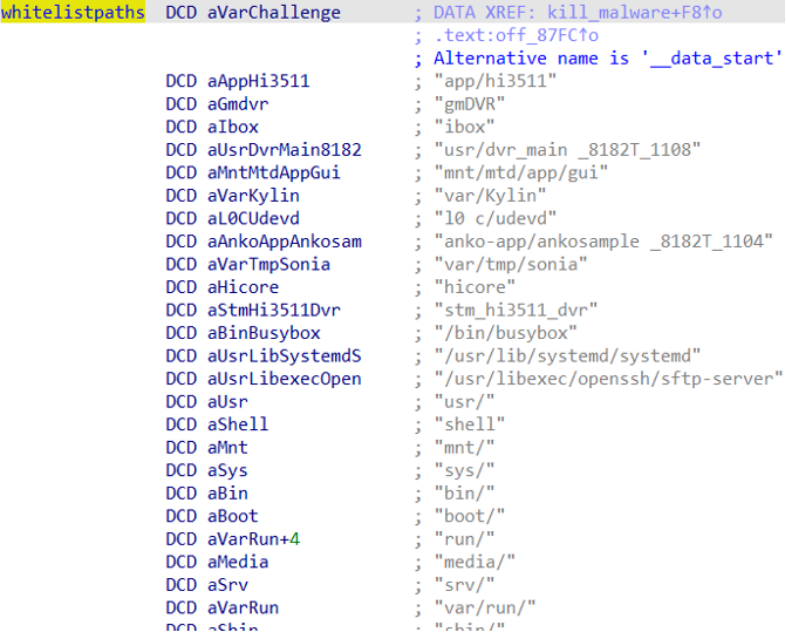This screenshot has width=786, height=632.
Task: Select the aBinBusybox operand
Action: point(264,333)
